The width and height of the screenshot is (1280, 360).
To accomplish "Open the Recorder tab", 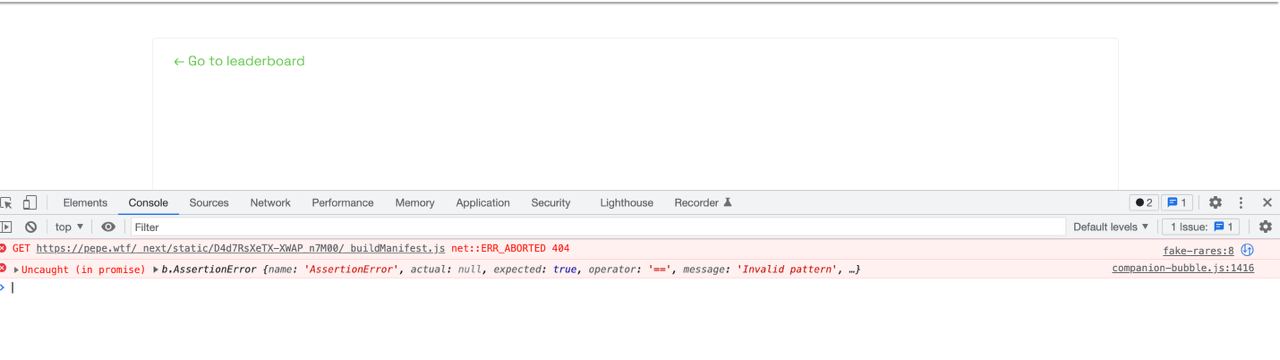I will (703, 202).
